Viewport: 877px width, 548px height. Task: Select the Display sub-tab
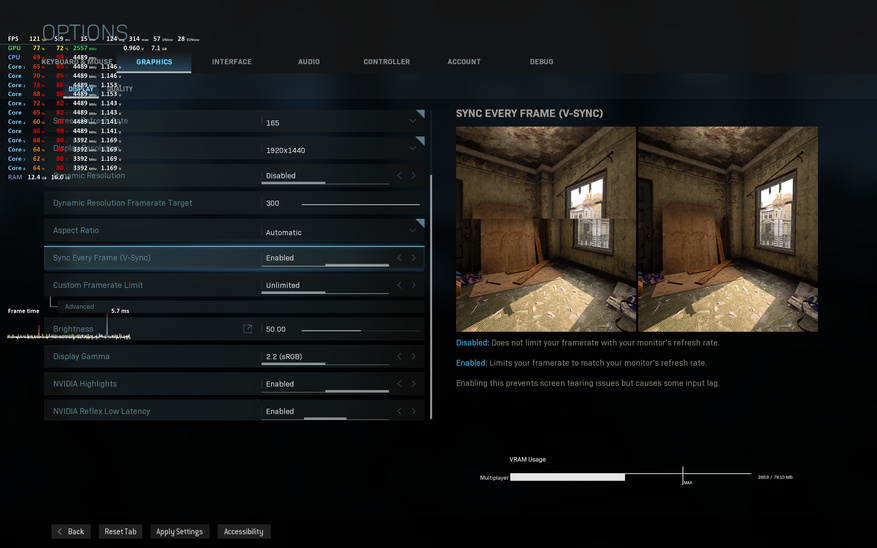click(81, 89)
